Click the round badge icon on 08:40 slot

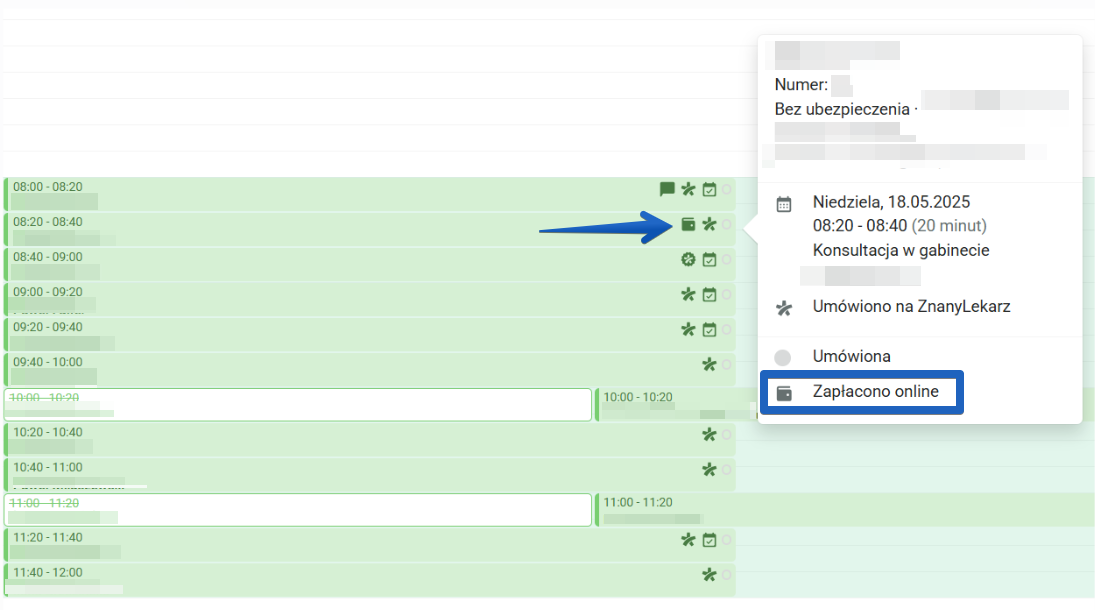click(688, 260)
